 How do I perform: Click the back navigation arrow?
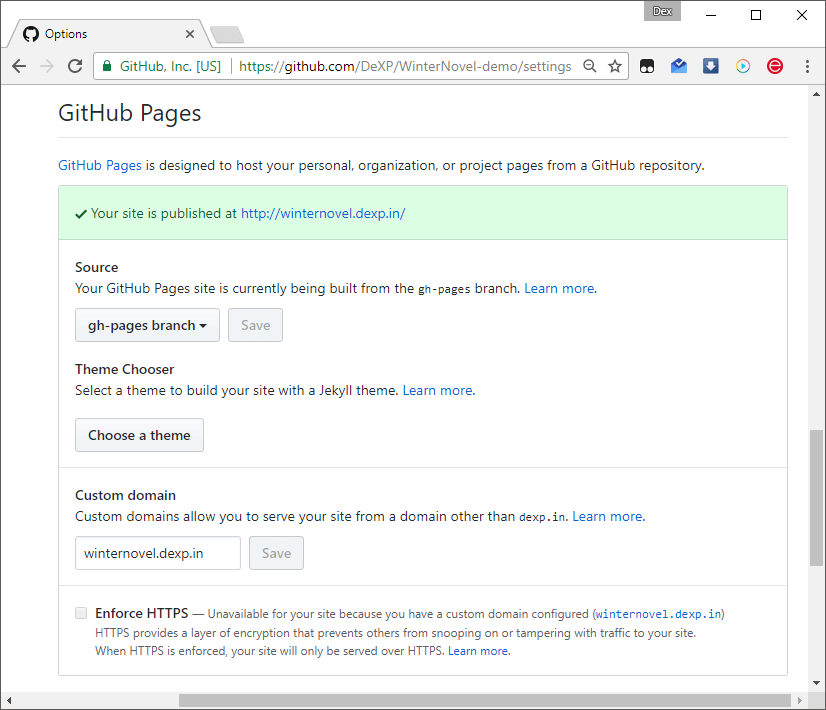[18, 65]
